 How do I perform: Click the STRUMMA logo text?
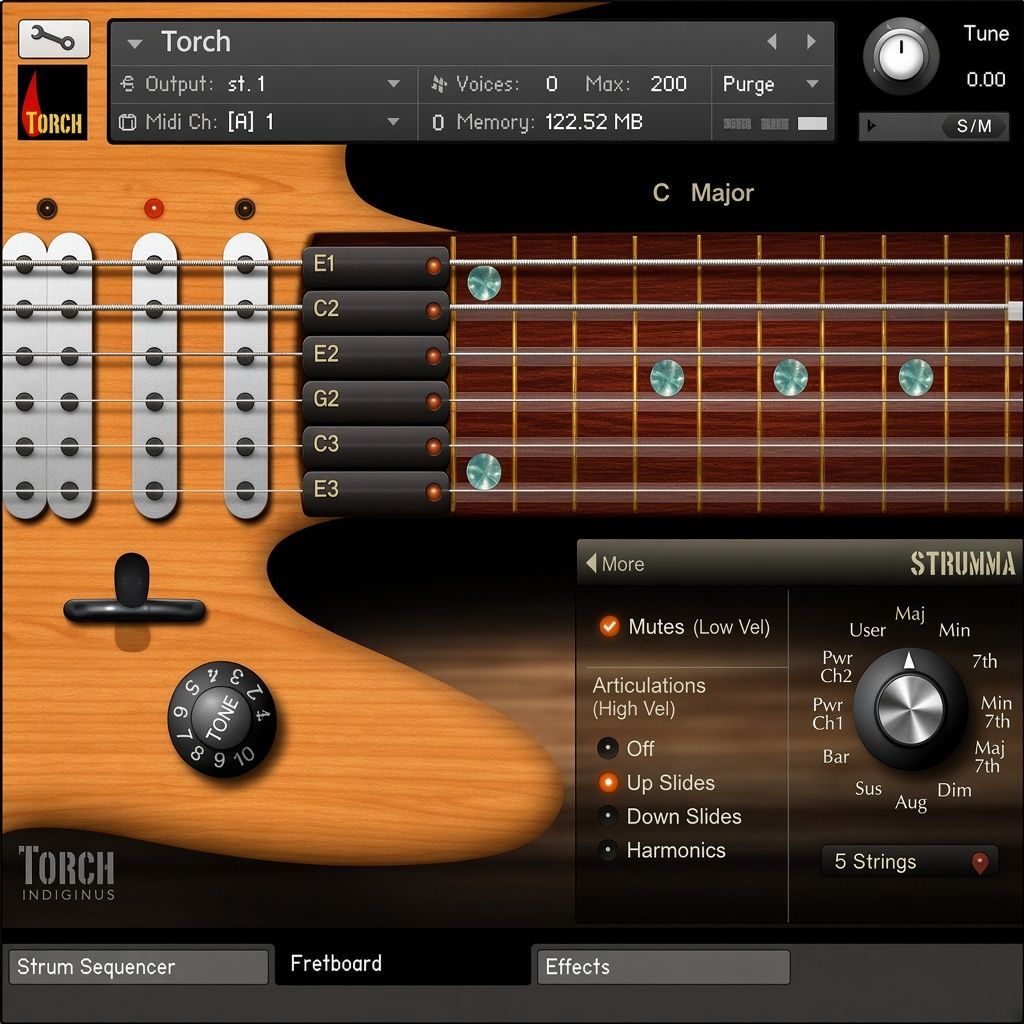coord(963,564)
